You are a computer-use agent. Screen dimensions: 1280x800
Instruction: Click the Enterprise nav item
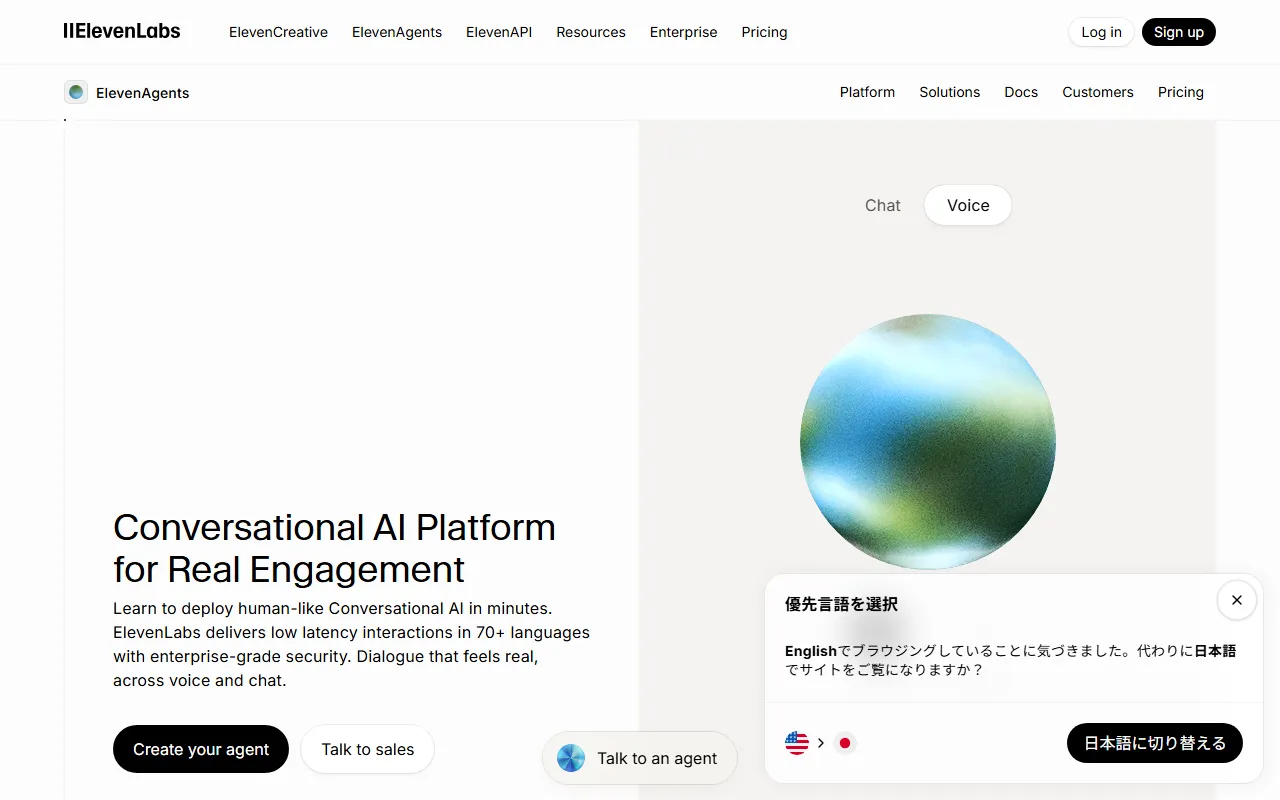683,32
